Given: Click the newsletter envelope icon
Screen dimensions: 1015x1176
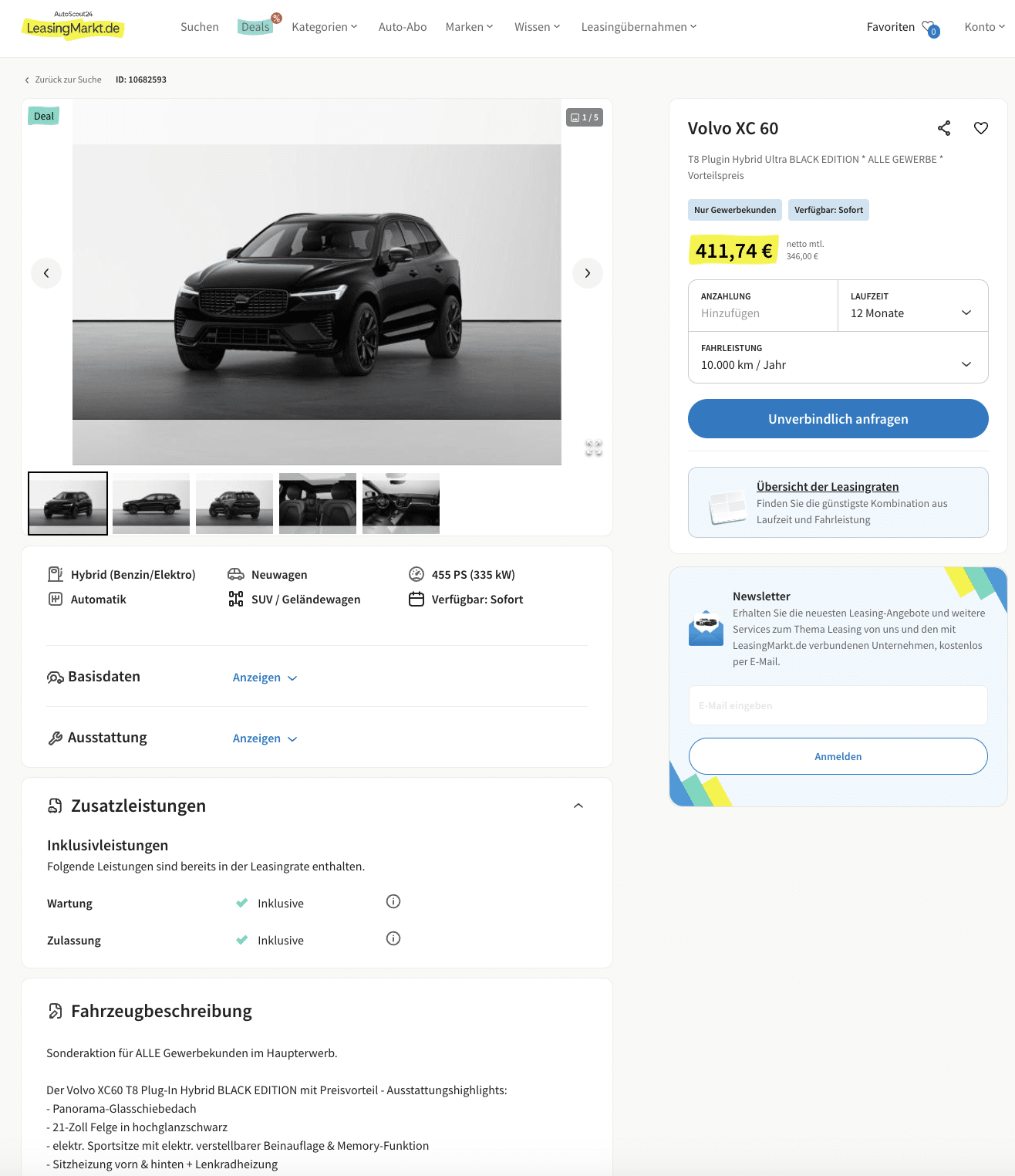Looking at the screenshot, I should [x=706, y=628].
